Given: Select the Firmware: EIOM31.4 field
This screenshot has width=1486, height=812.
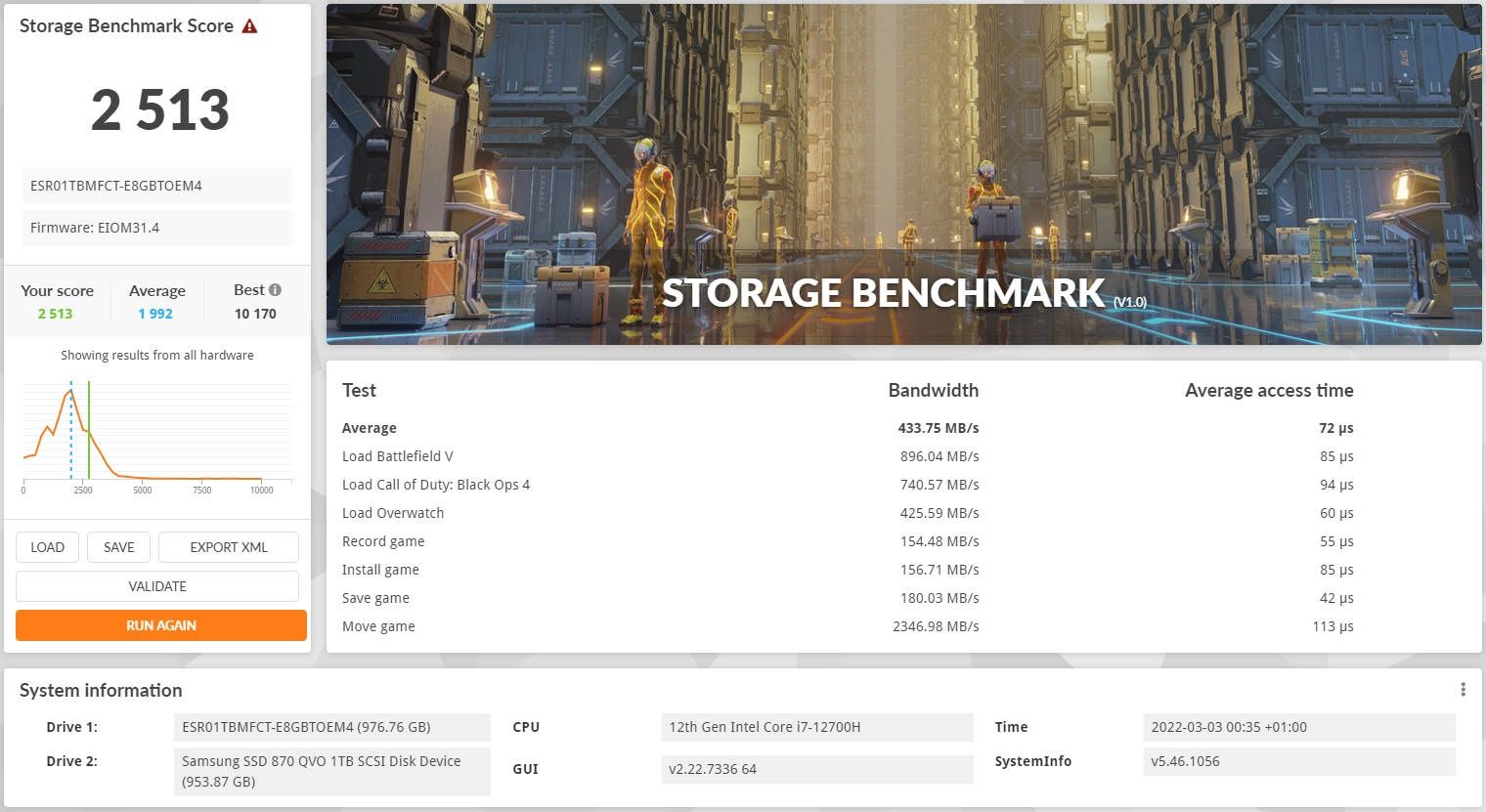Looking at the screenshot, I should tap(157, 228).
